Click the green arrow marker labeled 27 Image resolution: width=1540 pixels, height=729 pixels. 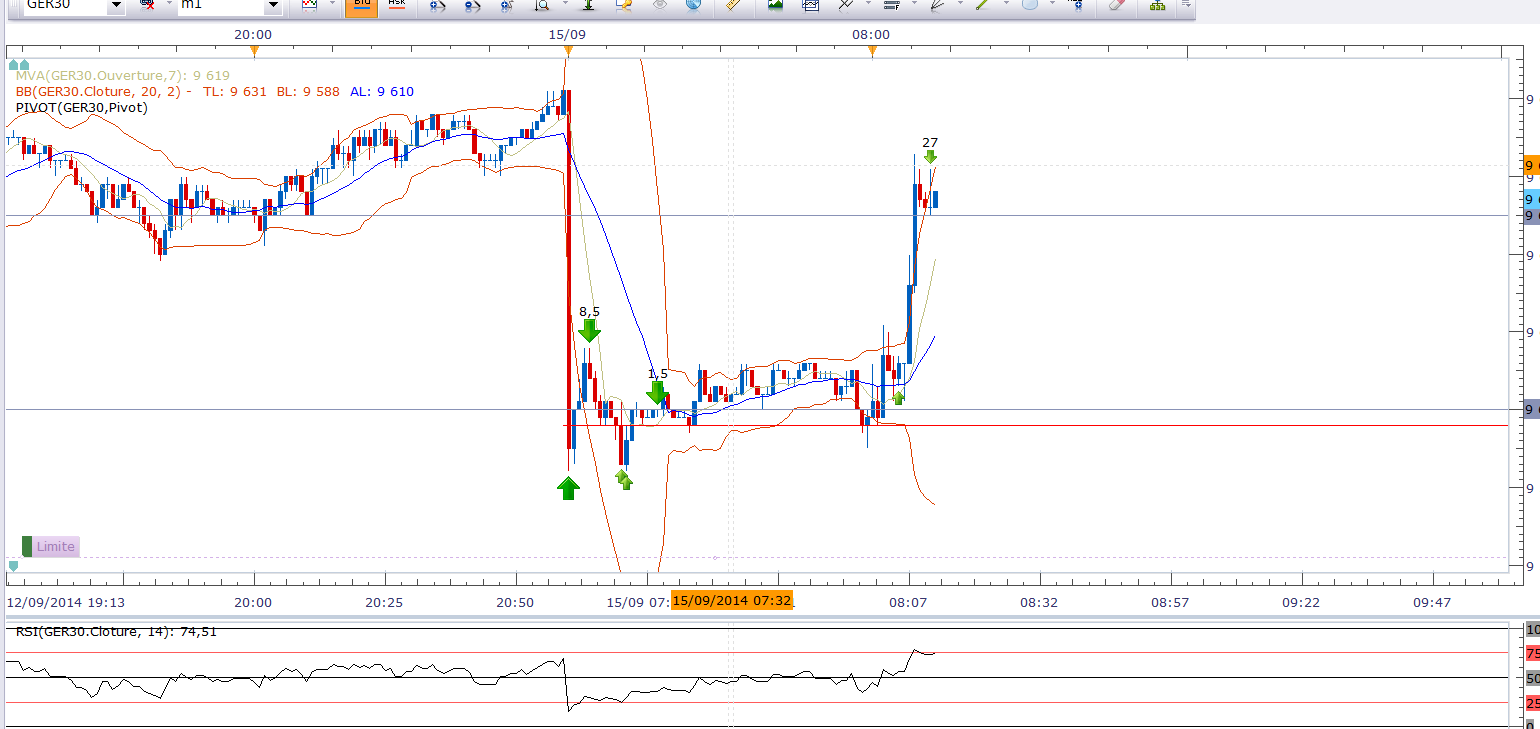pyautogui.click(x=930, y=156)
